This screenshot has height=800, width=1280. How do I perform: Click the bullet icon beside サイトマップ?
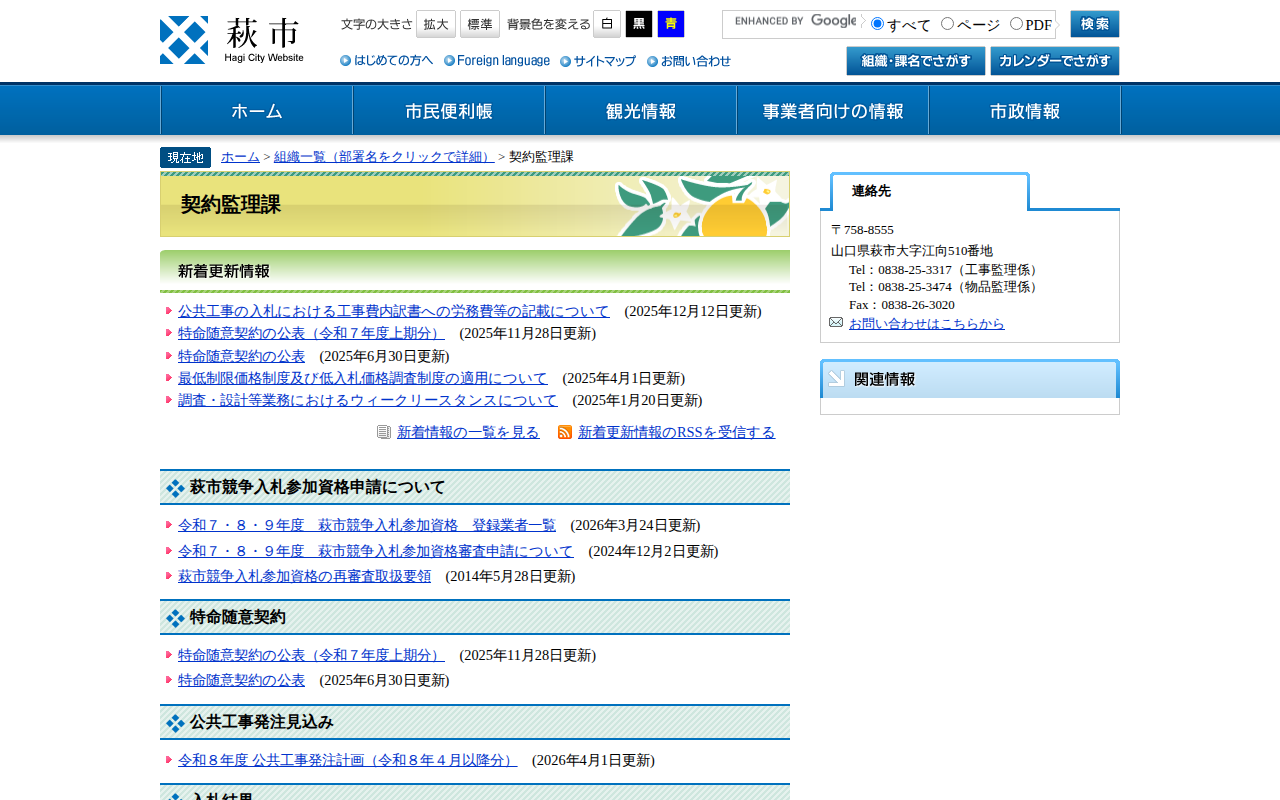point(566,61)
